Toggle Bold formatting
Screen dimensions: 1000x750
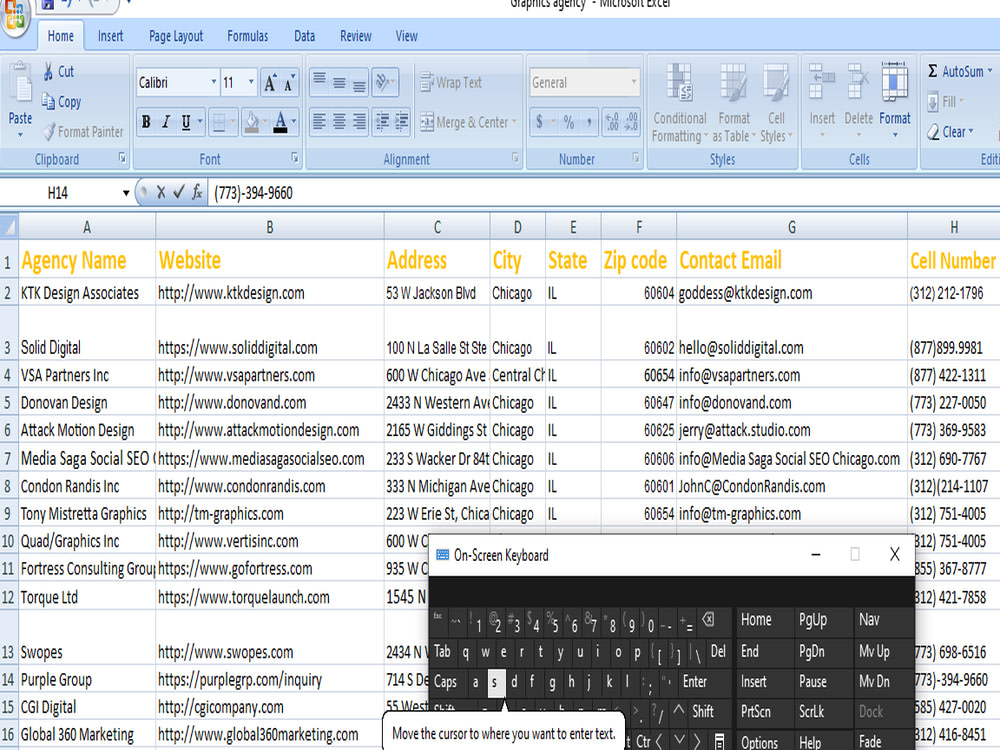[x=146, y=121]
